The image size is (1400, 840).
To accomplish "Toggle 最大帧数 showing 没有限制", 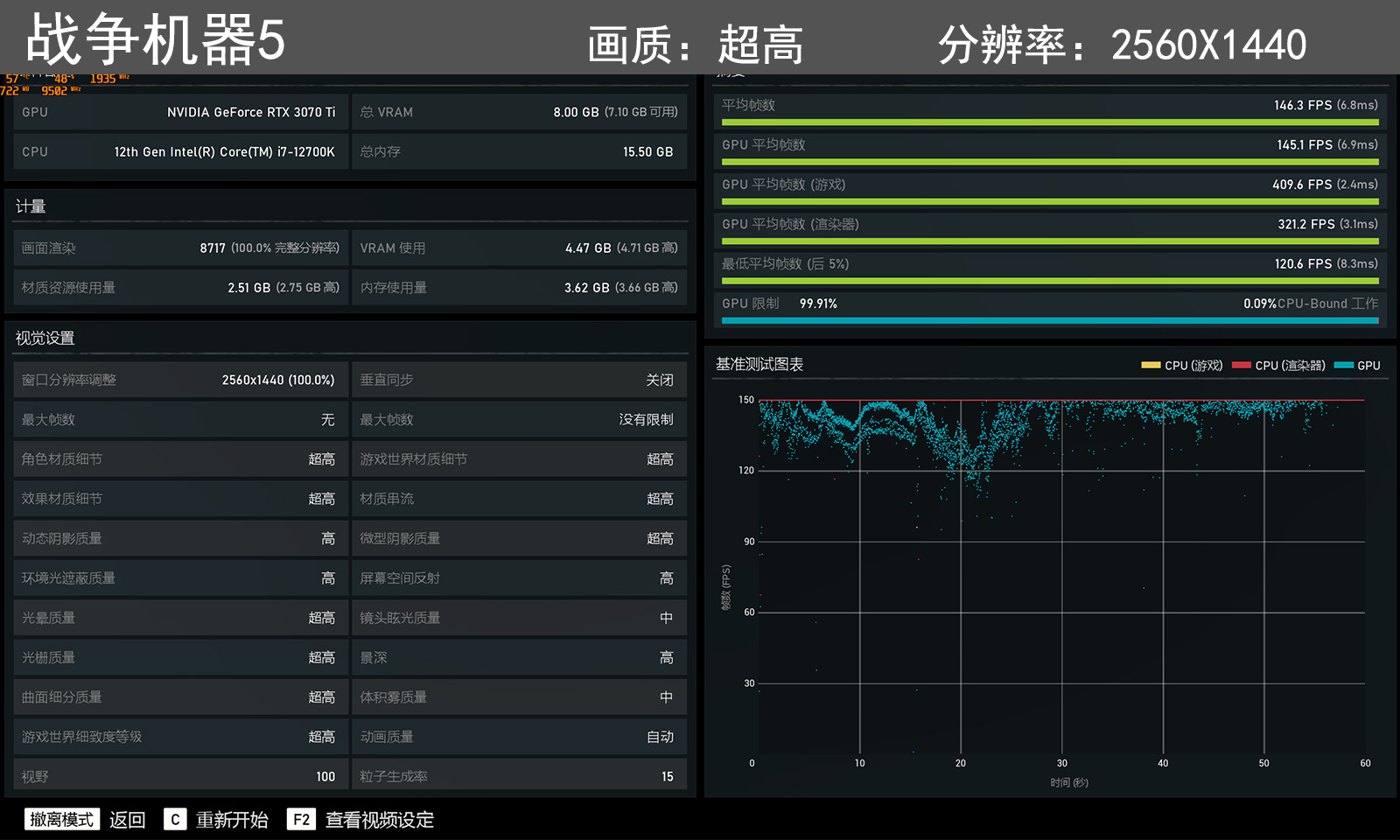I will (519, 420).
